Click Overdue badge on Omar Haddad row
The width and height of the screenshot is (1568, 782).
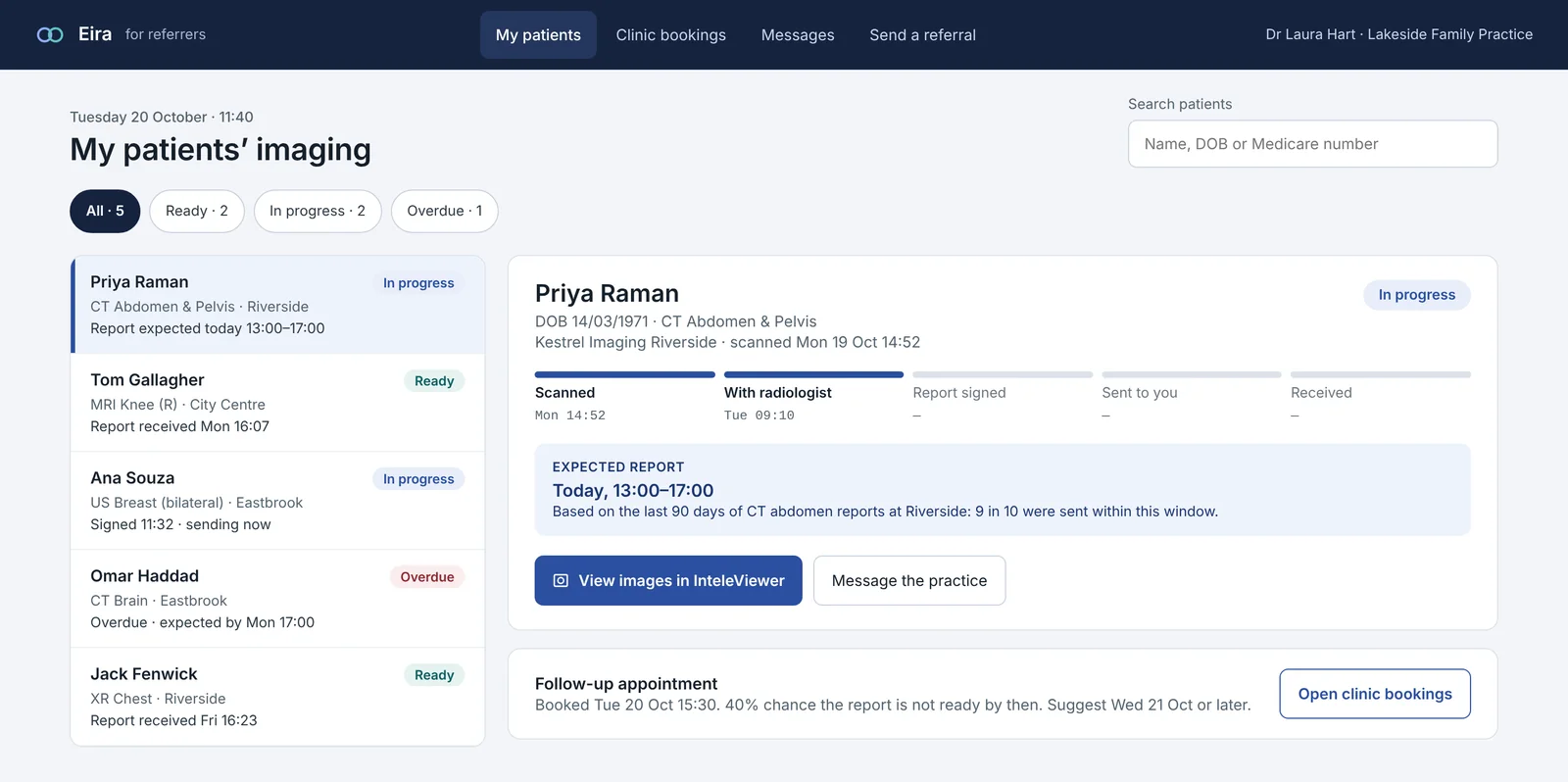coord(427,577)
